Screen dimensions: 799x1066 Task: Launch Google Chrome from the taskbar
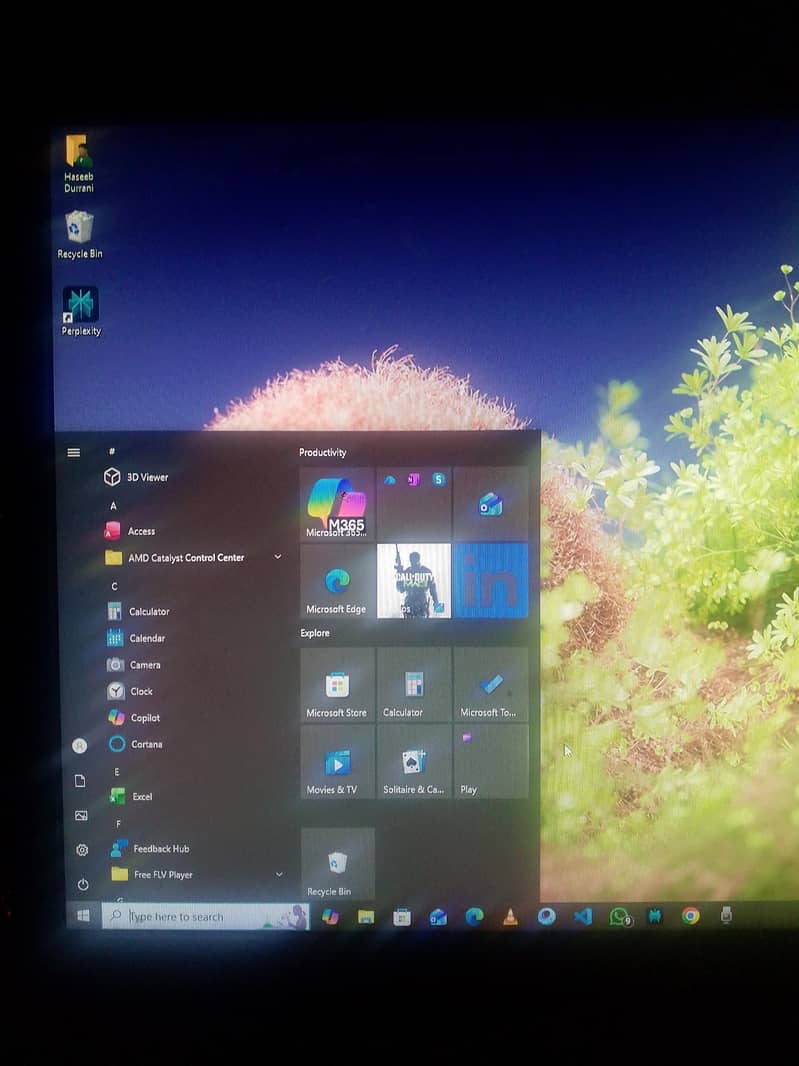pos(691,916)
